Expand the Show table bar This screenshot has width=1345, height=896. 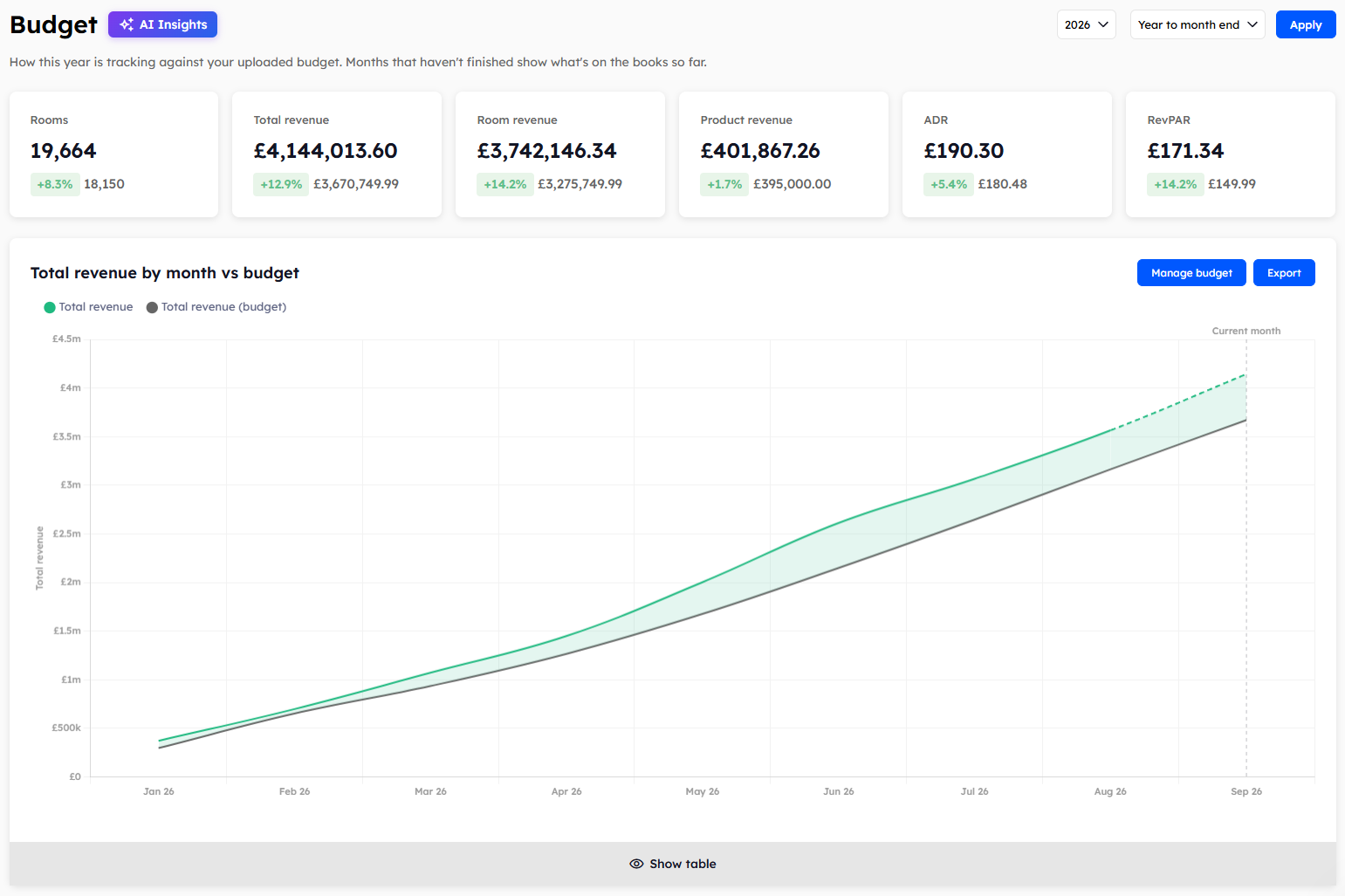673,864
